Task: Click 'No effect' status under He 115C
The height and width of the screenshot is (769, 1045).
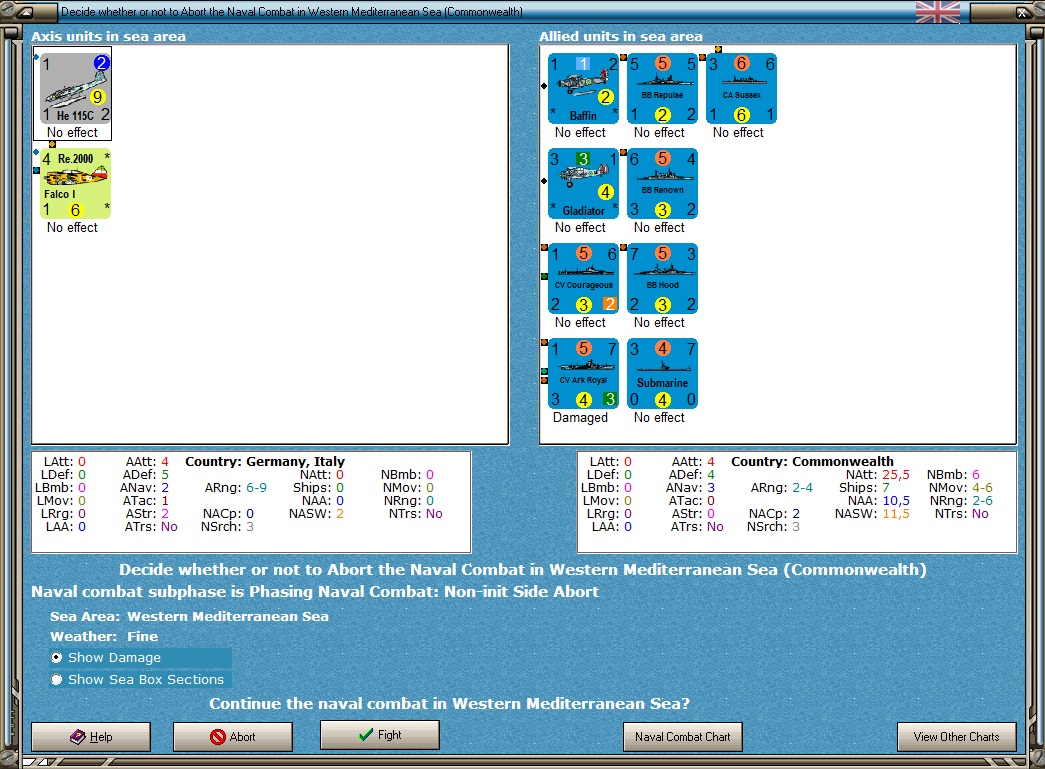Action: [72, 133]
